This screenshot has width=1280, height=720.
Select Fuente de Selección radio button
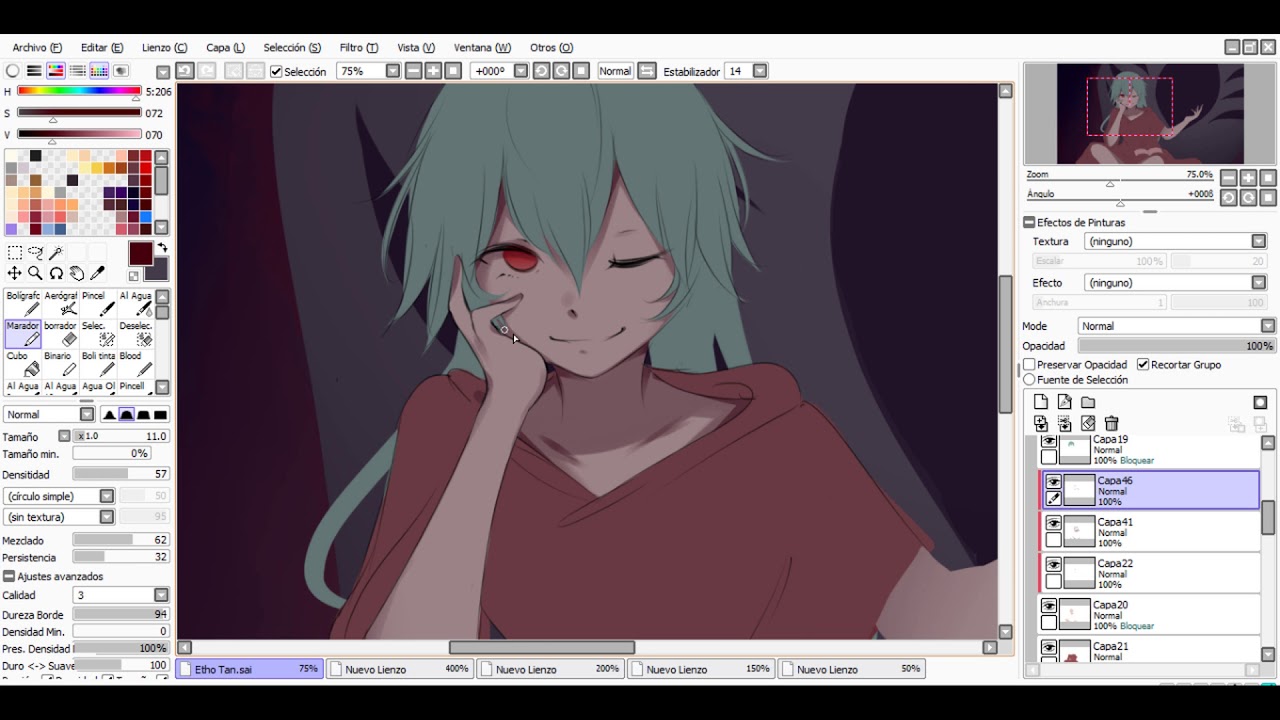point(1029,380)
